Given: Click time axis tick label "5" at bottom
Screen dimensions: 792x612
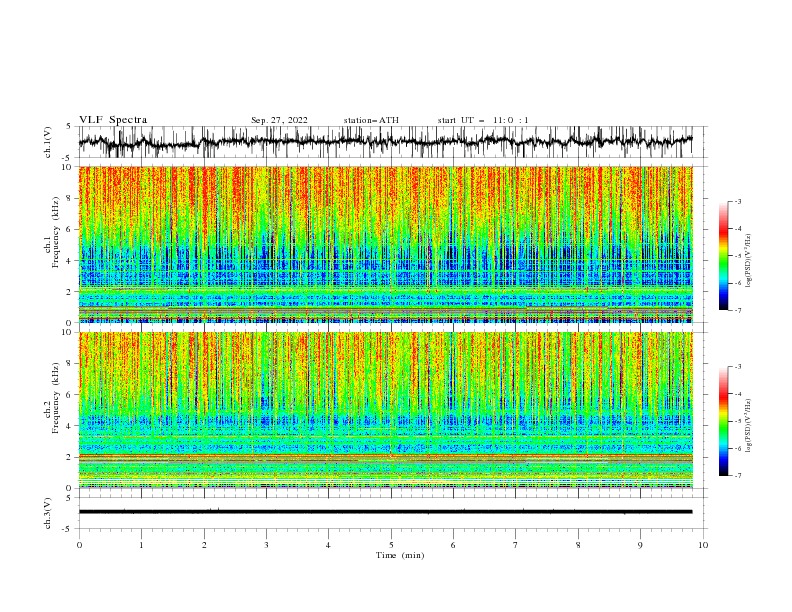Looking at the screenshot, I should [x=391, y=545].
